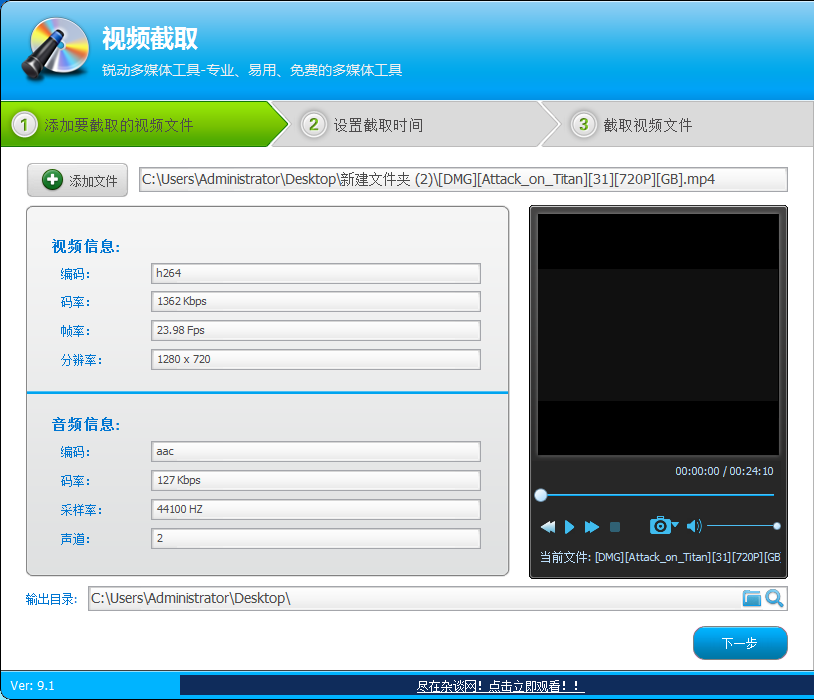The image size is (814, 700).
Task: Click the 输出目录 label
Action: [51, 599]
